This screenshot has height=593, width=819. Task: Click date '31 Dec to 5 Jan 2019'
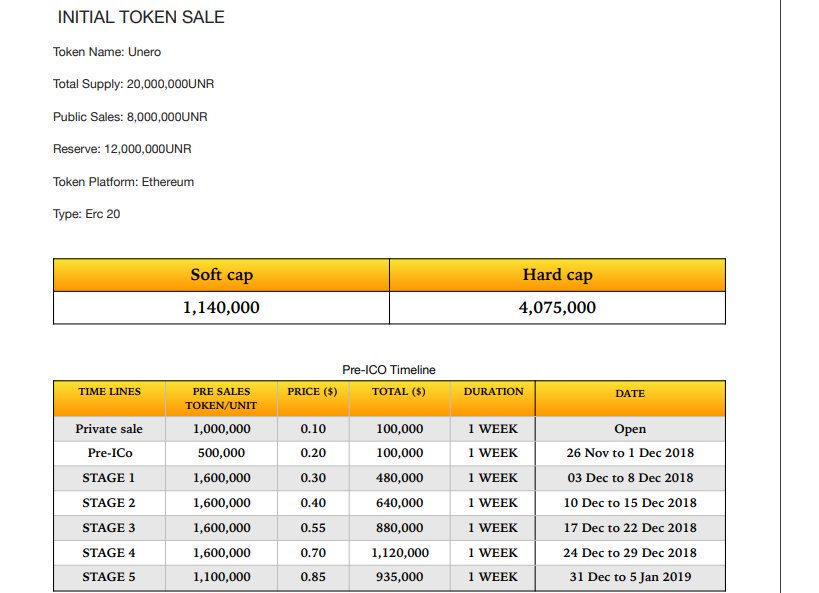pos(630,577)
